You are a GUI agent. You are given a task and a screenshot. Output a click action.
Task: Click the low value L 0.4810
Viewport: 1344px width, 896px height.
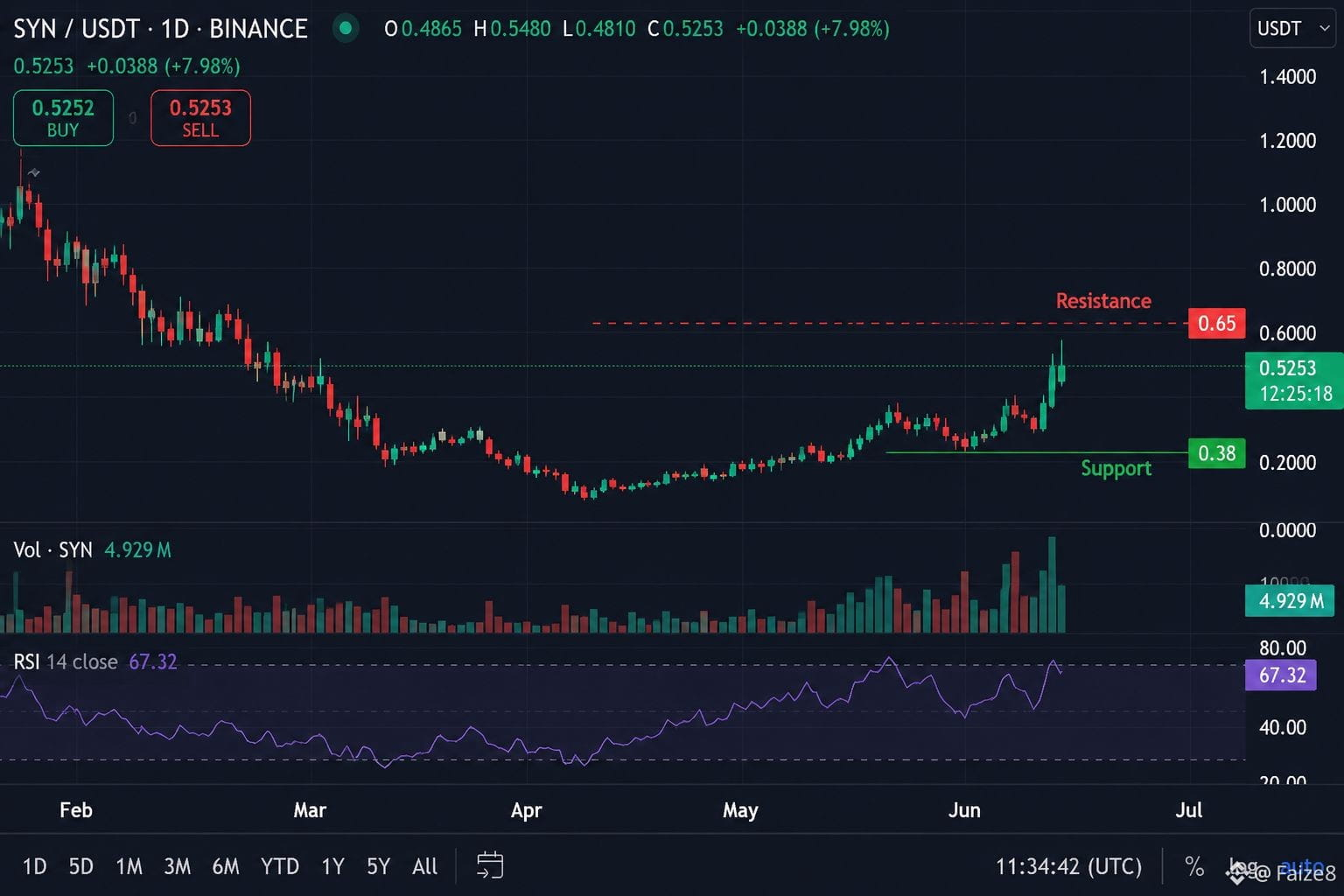[598, 29]
